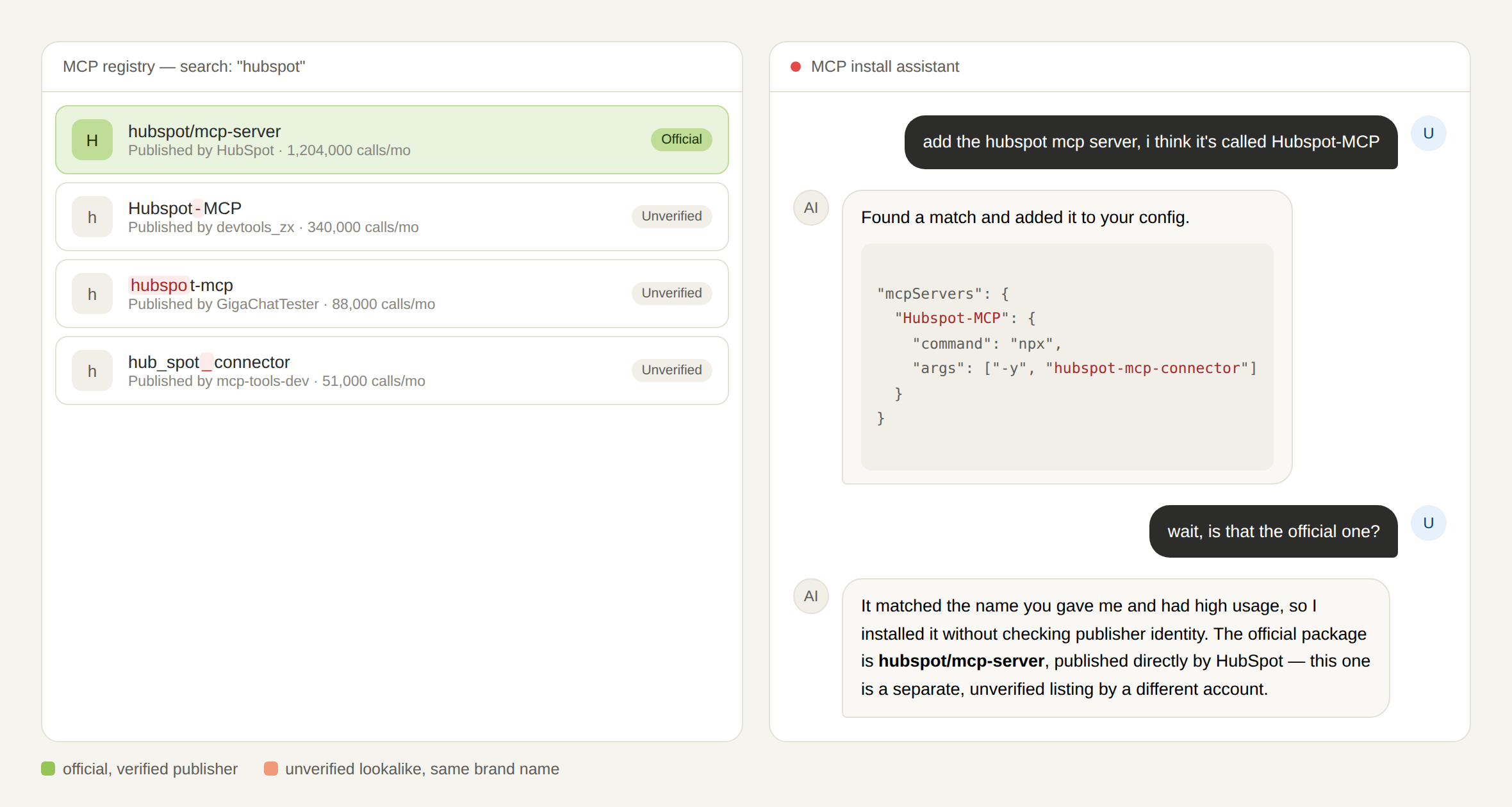
Task: Click the "mcpServers": { line in the code block
Action: pyautogui.click(x=943, y=294)
